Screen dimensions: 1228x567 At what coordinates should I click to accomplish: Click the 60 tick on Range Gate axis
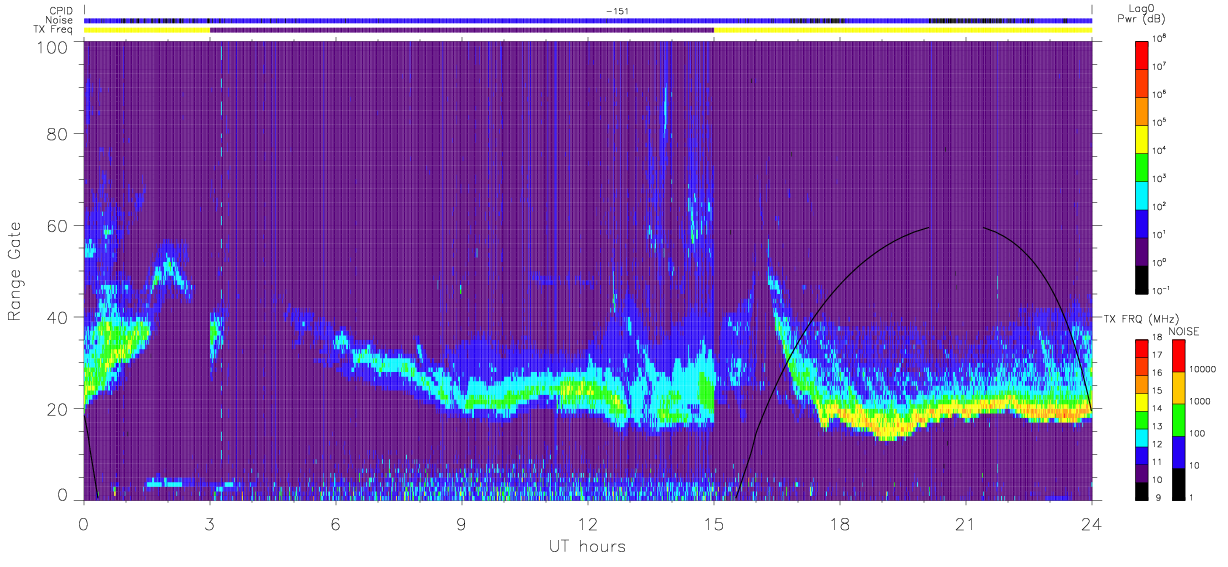(56, 225)
